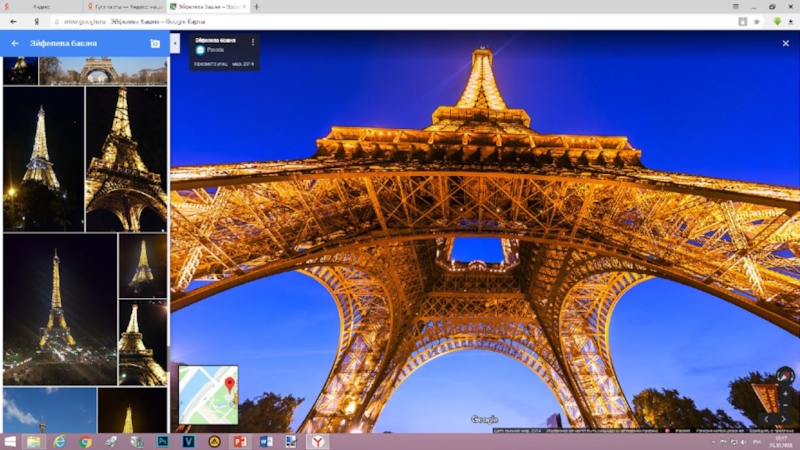Select the white-lit tower night thumbnail
The height and width of the screenshot is (450, 800).
click(x=43, y=159)
